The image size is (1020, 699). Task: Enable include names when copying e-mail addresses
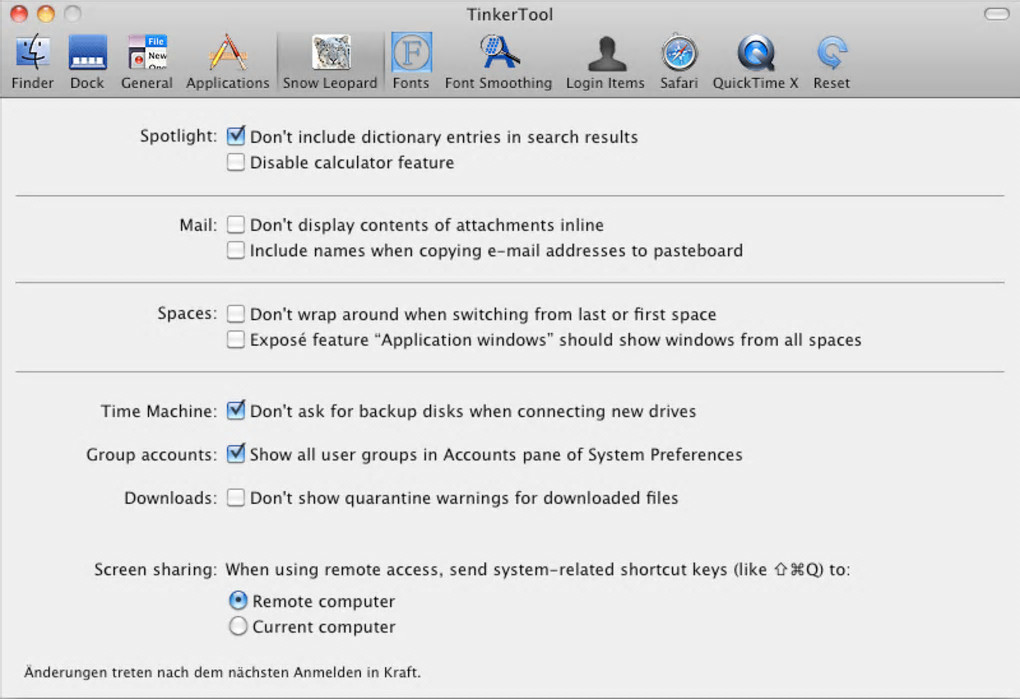(235, 250)
